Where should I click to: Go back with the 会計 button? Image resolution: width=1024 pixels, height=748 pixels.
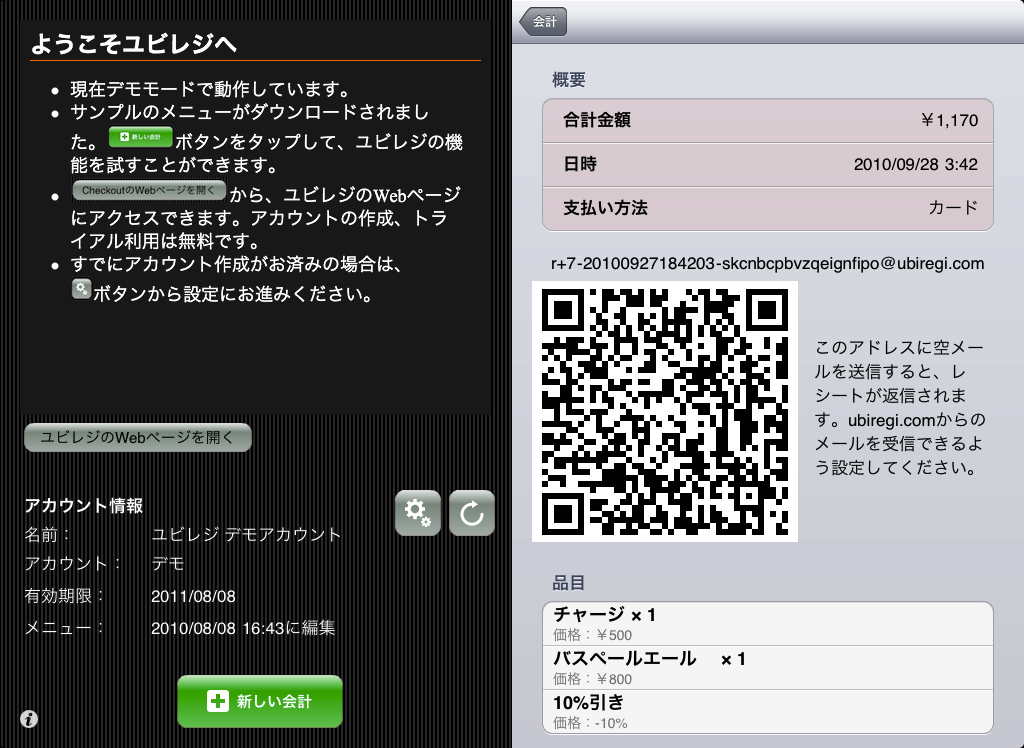(543, 22)
